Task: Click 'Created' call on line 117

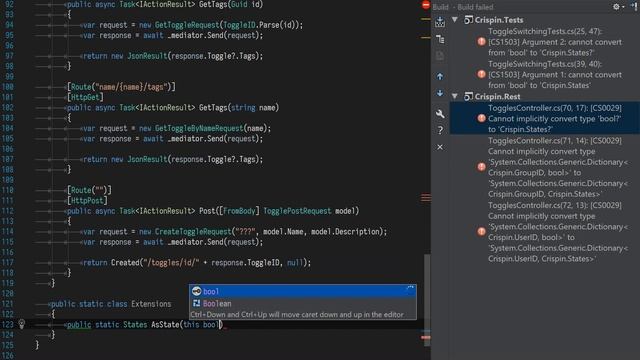Action: [125, 262]
